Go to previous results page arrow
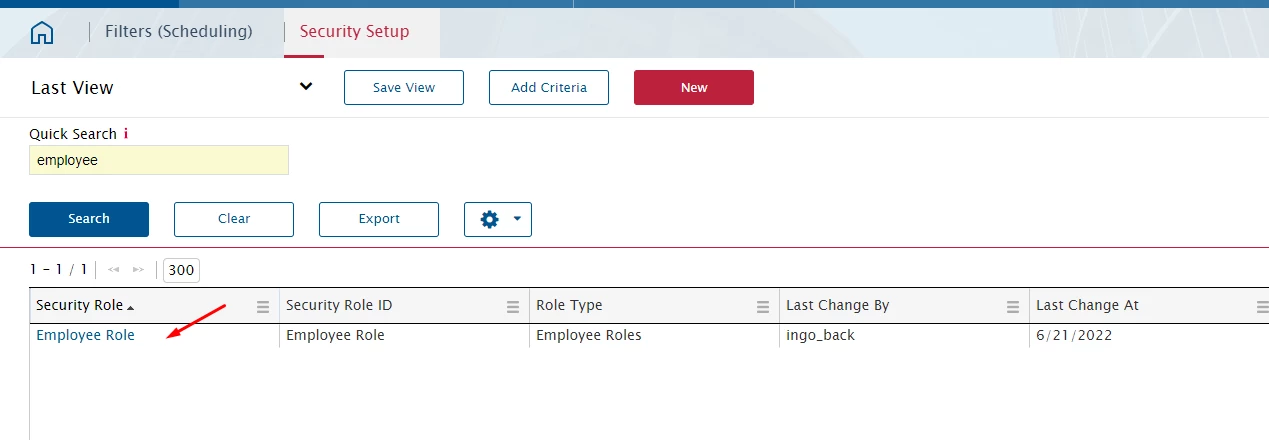Screen dimensions: 1269x440 pos(114,270)
